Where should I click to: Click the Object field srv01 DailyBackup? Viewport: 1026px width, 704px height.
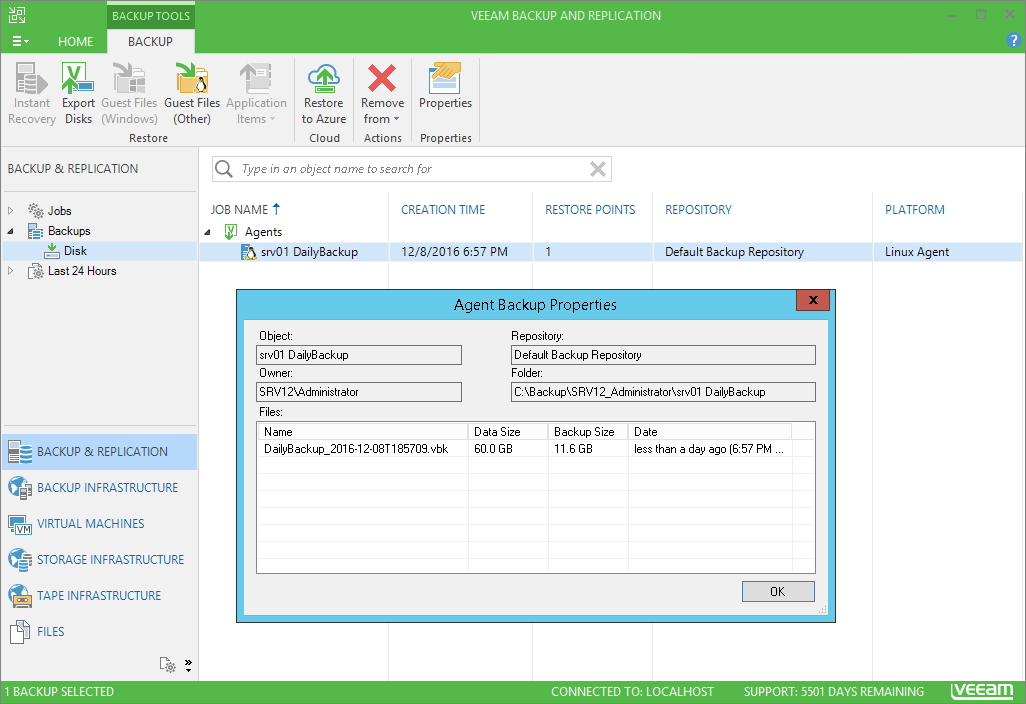tap(359, 355)
